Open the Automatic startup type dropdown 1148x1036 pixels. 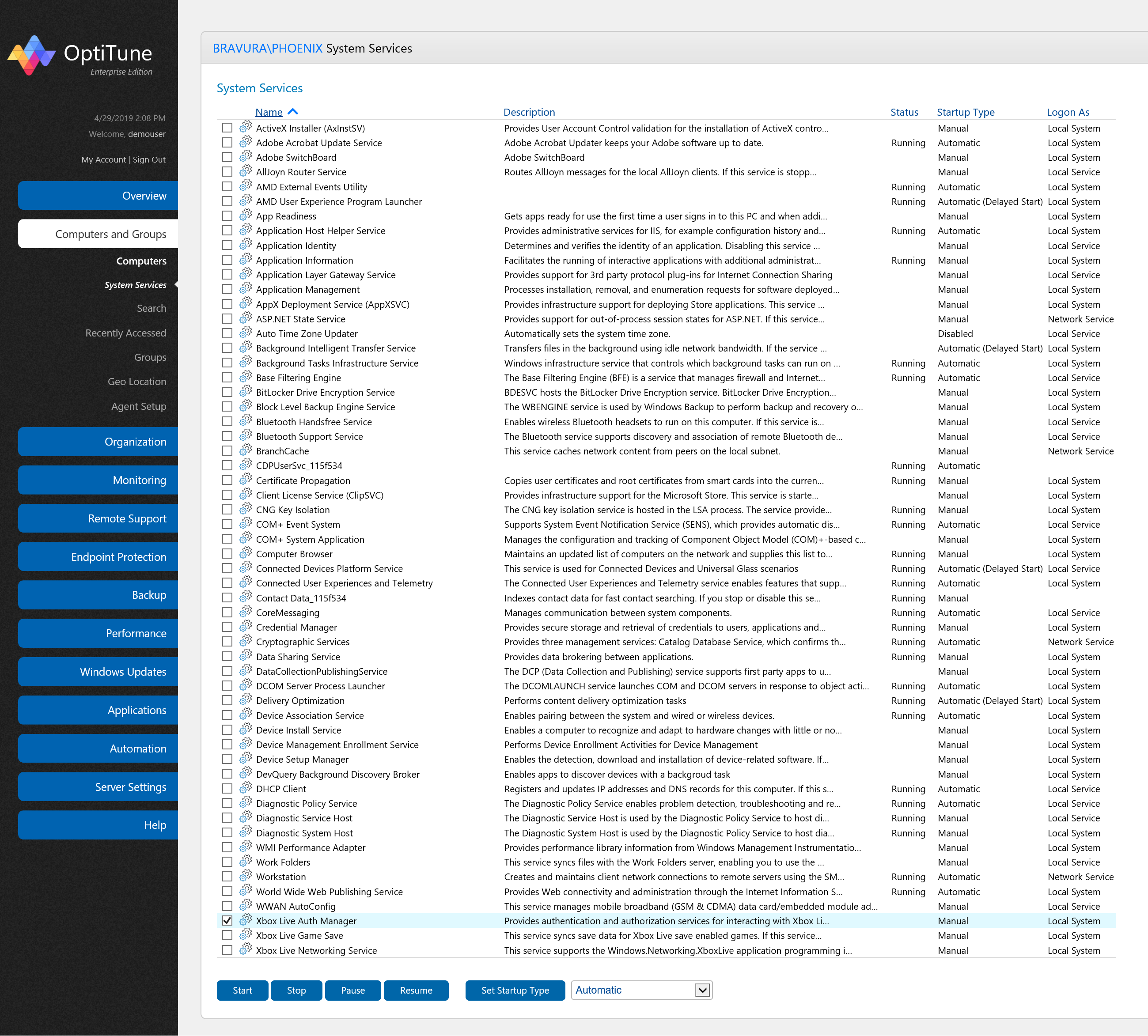click(642, 991)
